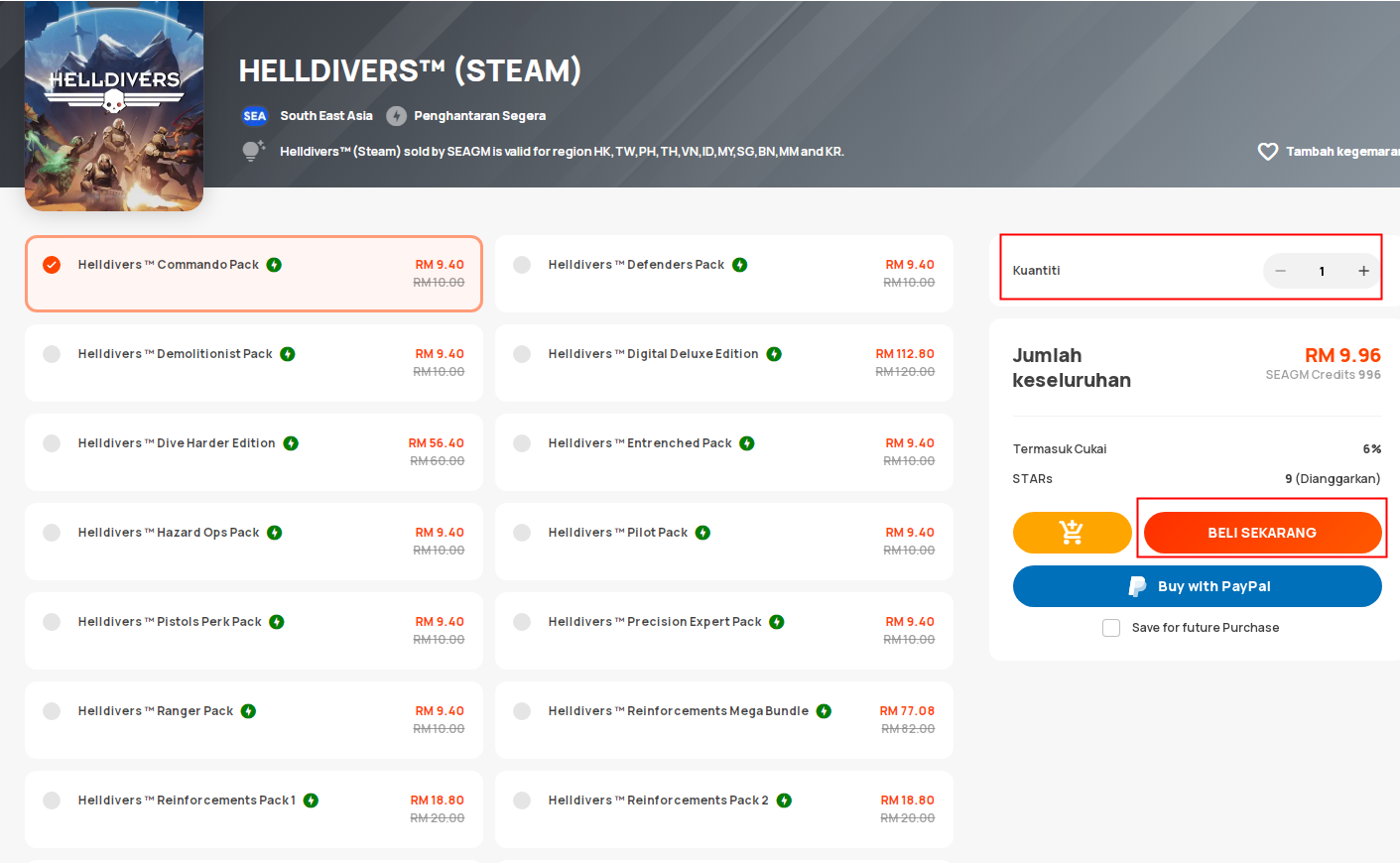
Task: Select the Helldivers Defenders Pack radio button
Action: pyautogui.click(x=522, y=265)
